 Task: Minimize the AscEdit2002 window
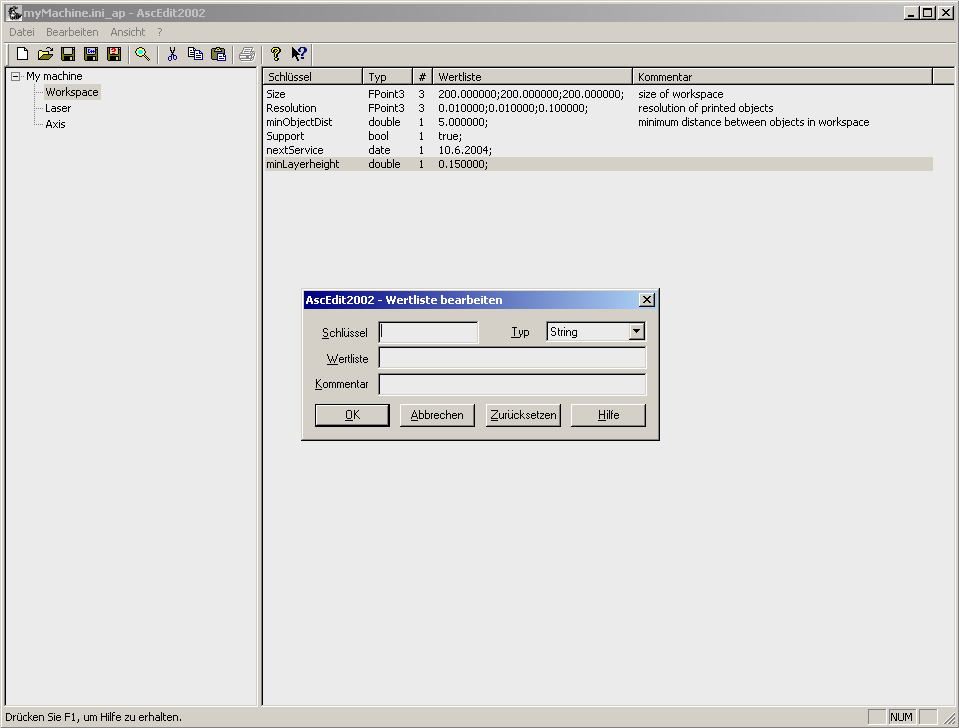point(911,13)
